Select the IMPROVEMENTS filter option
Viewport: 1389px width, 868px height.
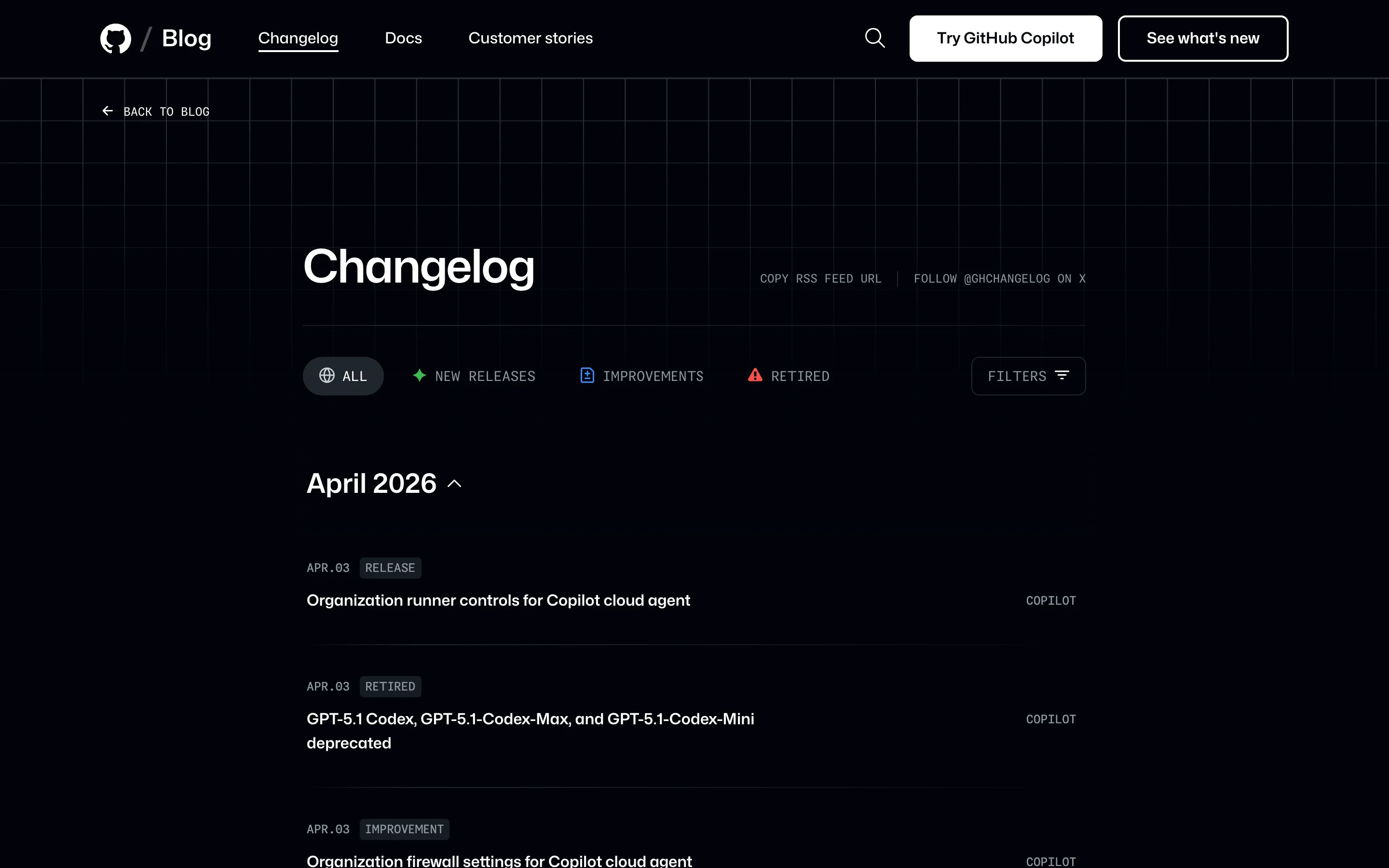pos(641,376)
